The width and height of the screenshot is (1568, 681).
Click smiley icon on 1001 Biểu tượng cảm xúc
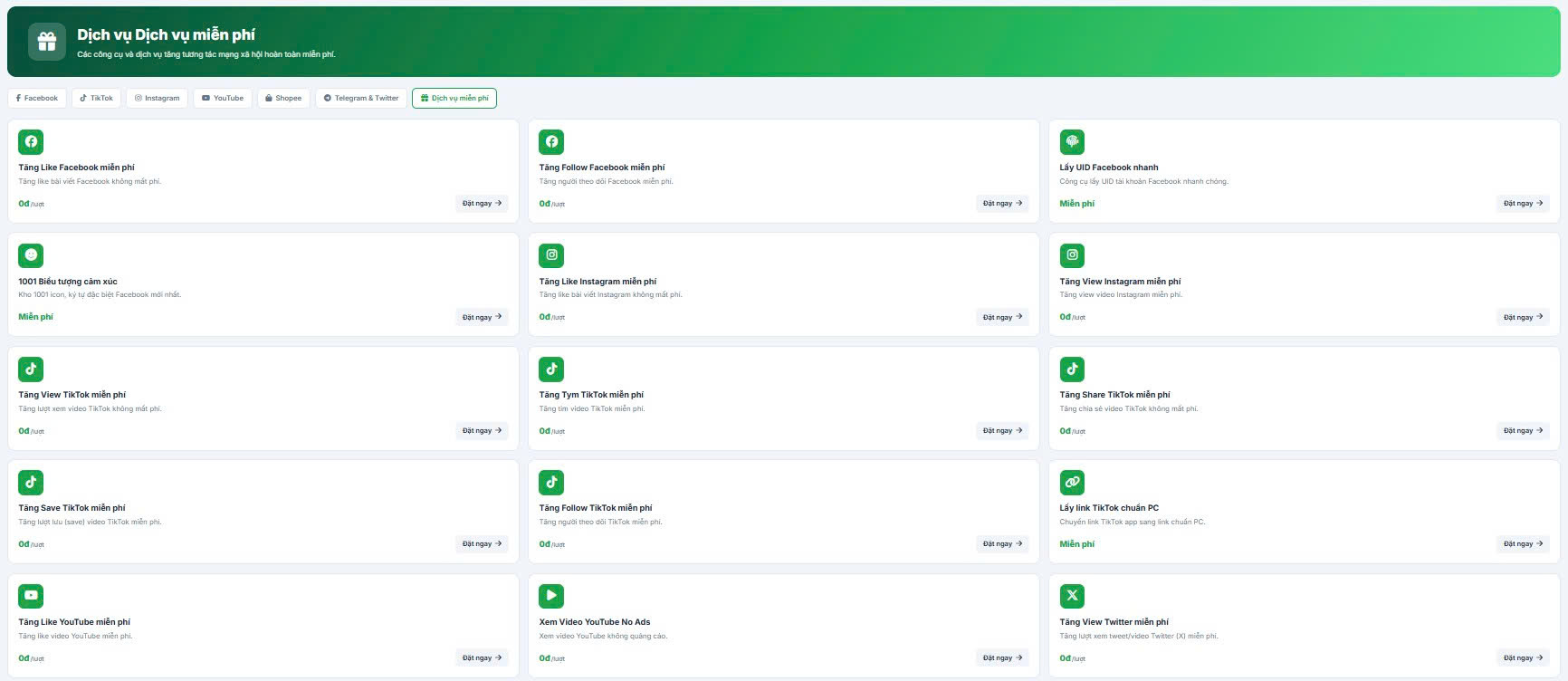31,255
